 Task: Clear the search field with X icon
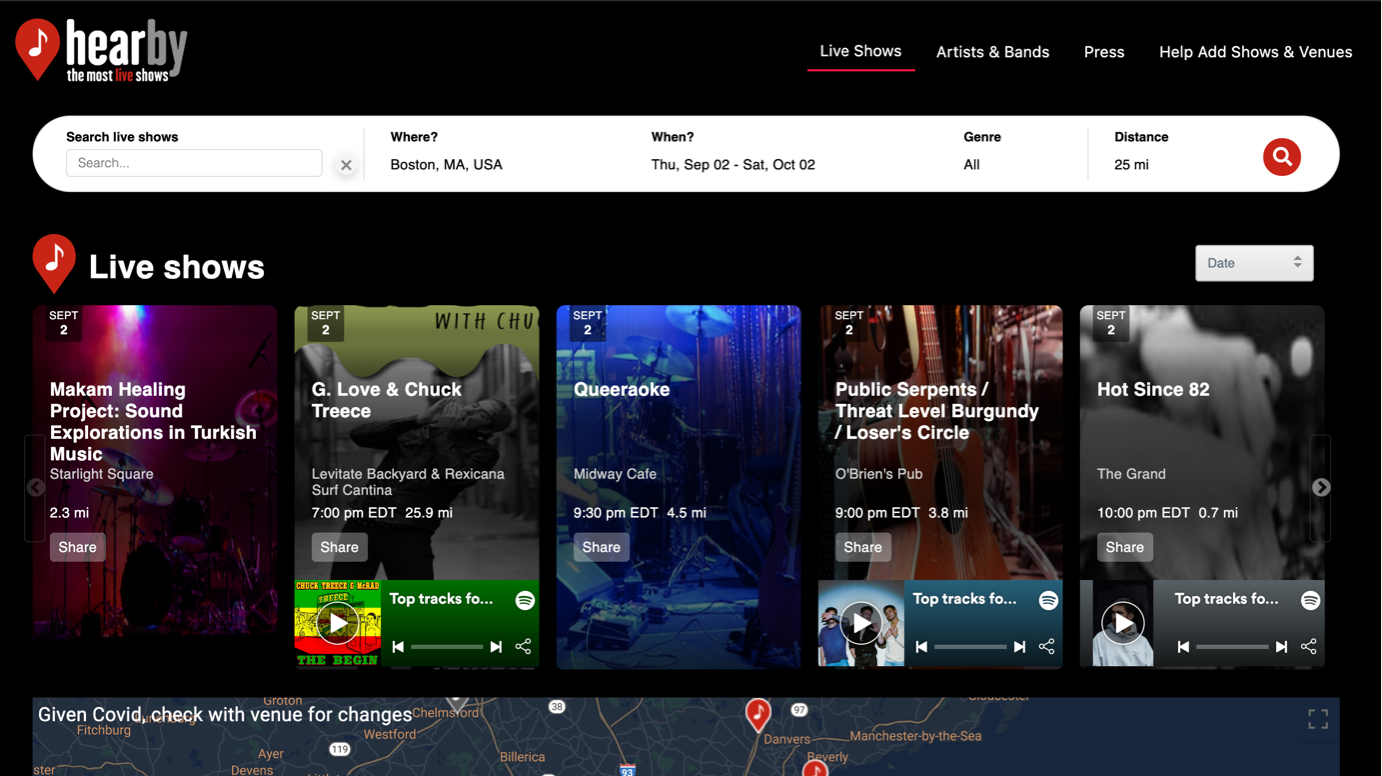point(346,165)
